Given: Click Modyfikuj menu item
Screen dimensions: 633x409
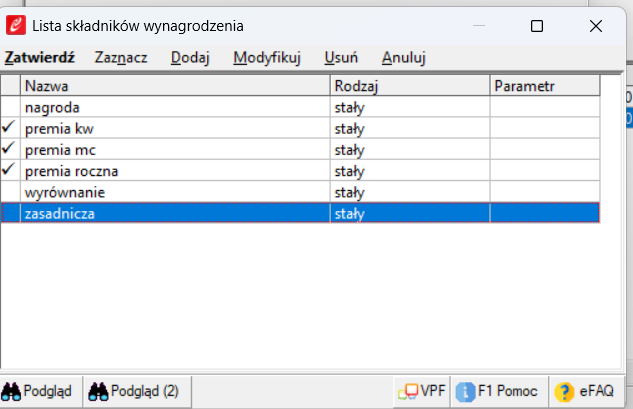Looking at the screenshot, I should [267, 57].
